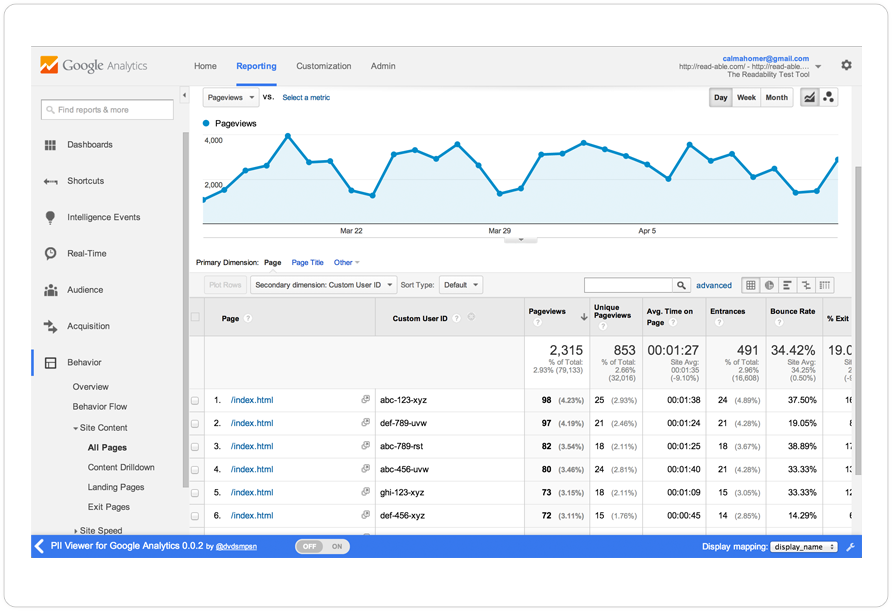Check the box for row ghi-123-xyz

coord(195,493)
